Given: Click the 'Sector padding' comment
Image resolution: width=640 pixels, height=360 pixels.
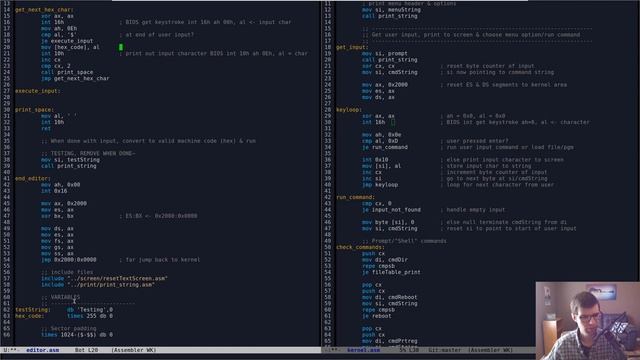Looking at the screenshot, I should coord(69,329).
